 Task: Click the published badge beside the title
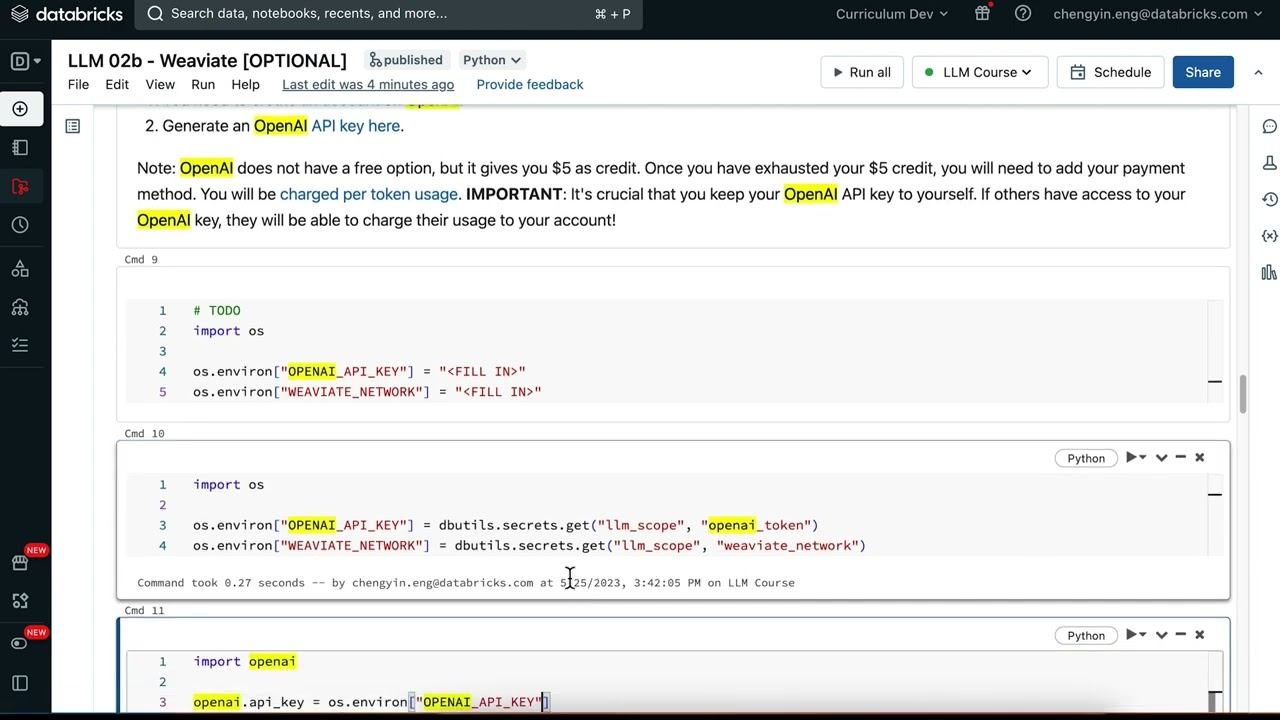(x=406, y=60)
